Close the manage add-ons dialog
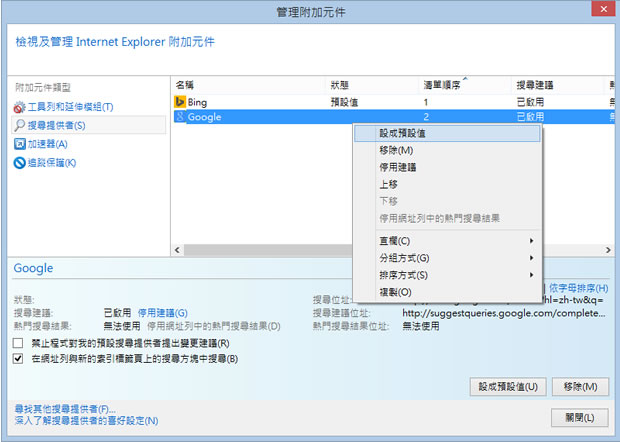Image resolution: width=620 pixels, height=442 pixels. pyautogui.click(x=603, y=9)
